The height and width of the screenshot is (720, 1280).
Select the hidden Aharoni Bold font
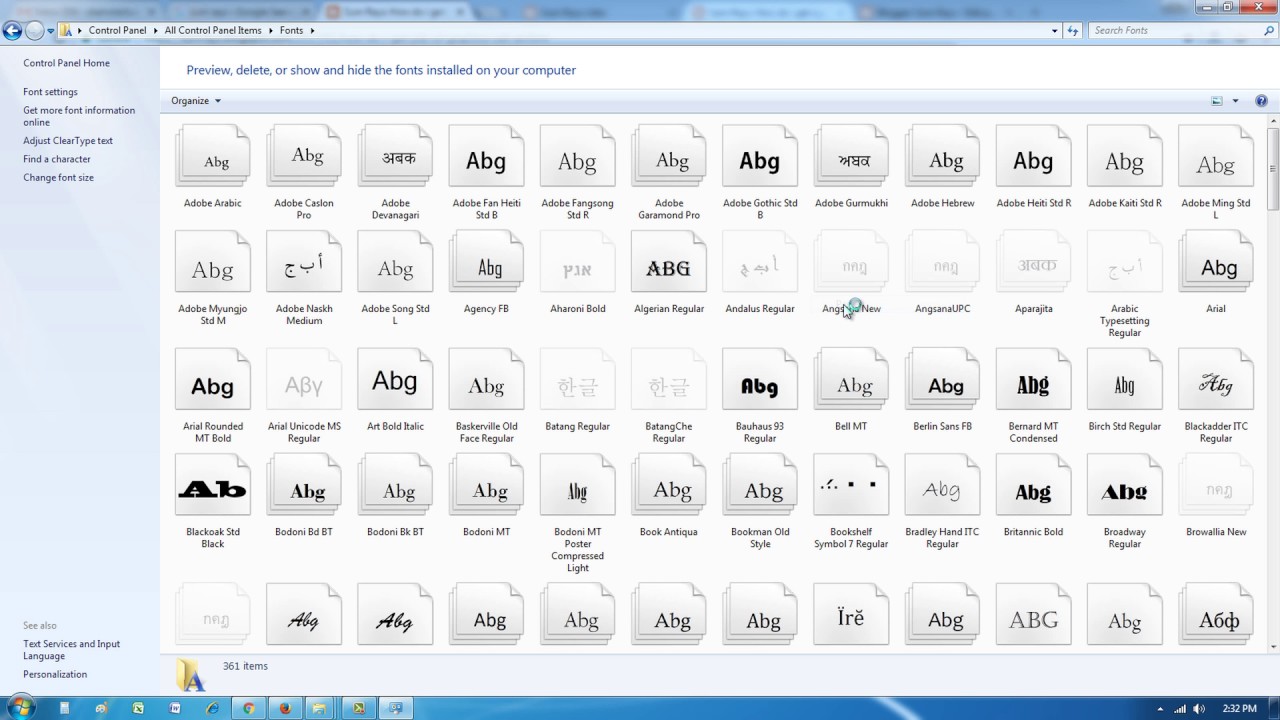pyautogui.click(x=577, y=263)
